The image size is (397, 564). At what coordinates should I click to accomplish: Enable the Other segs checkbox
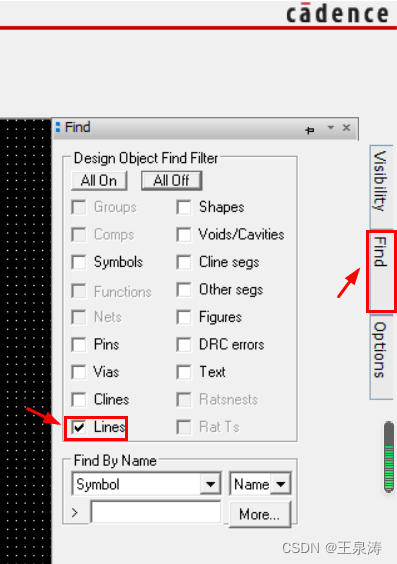[x=184, y=290]
